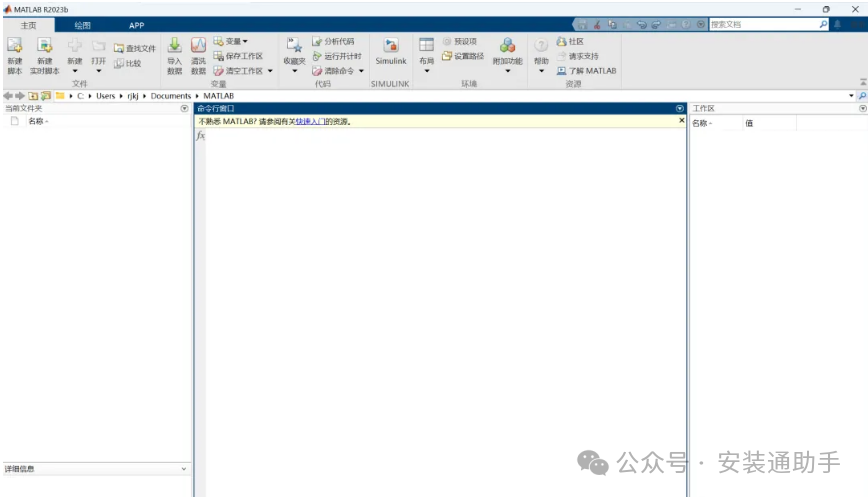
Task: Open Command Window (命令行窗口) actions menu
Action: (x=680, y=108)
